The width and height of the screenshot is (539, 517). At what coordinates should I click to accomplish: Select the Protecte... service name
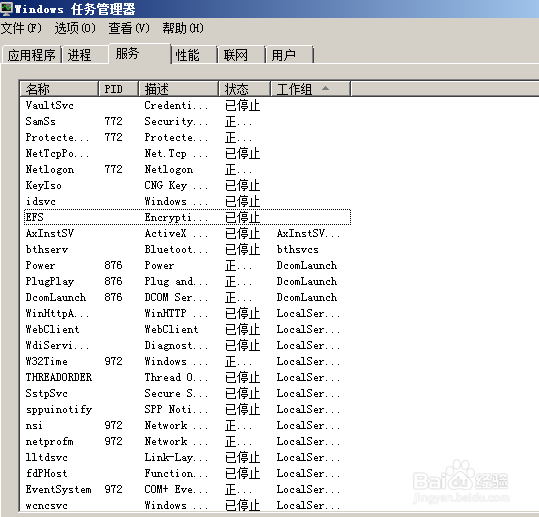(x=57, y=138)
